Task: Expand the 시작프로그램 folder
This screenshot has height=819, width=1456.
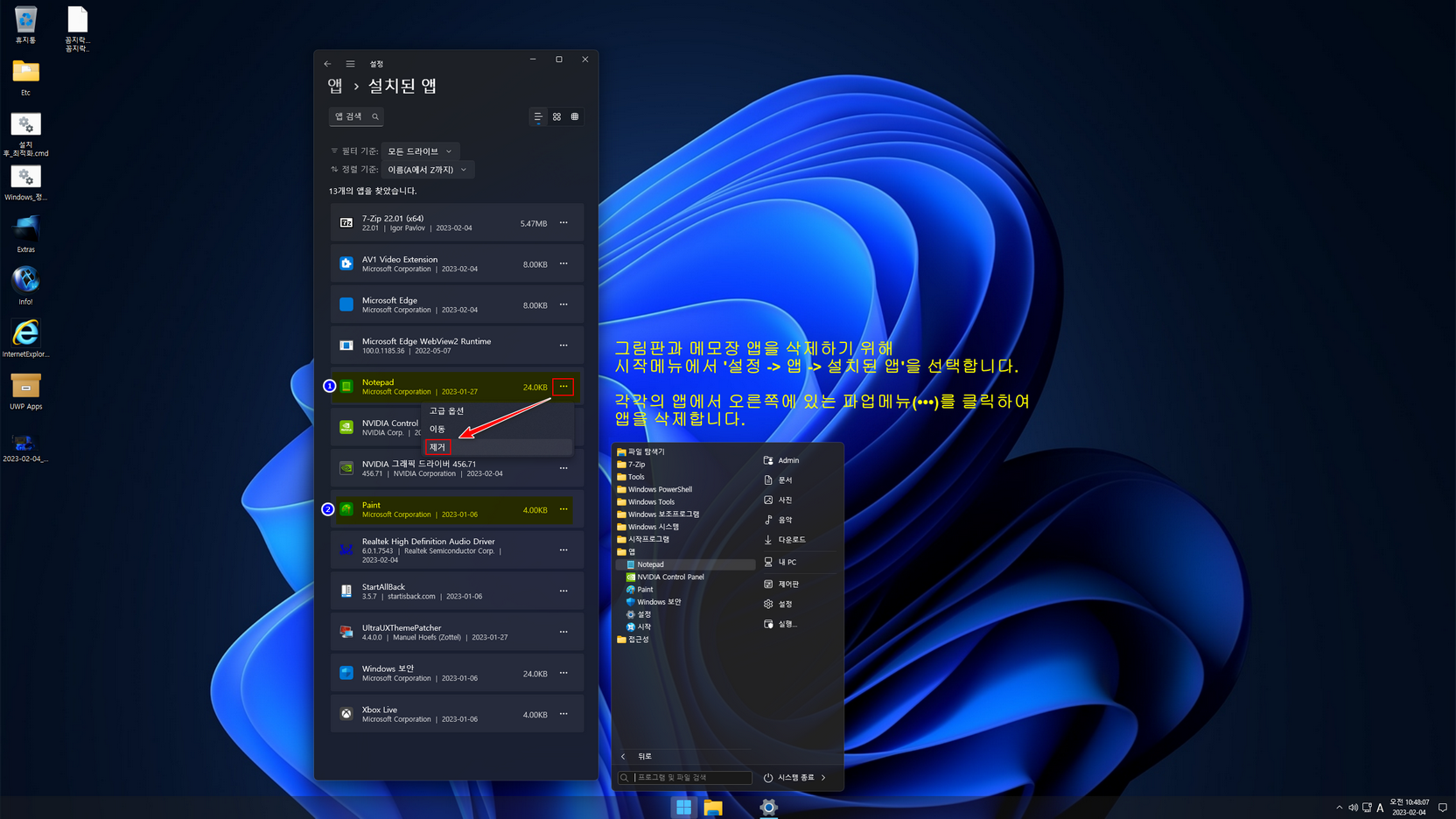Action: (x=643, y=539)
